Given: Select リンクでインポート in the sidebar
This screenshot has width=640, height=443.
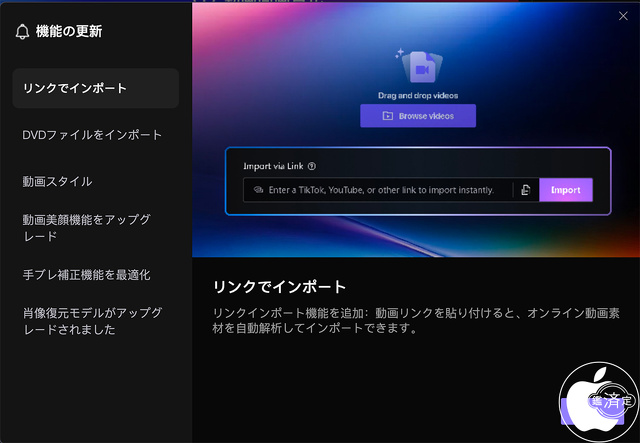Looking at the screenshot, I should pos(96,88).
